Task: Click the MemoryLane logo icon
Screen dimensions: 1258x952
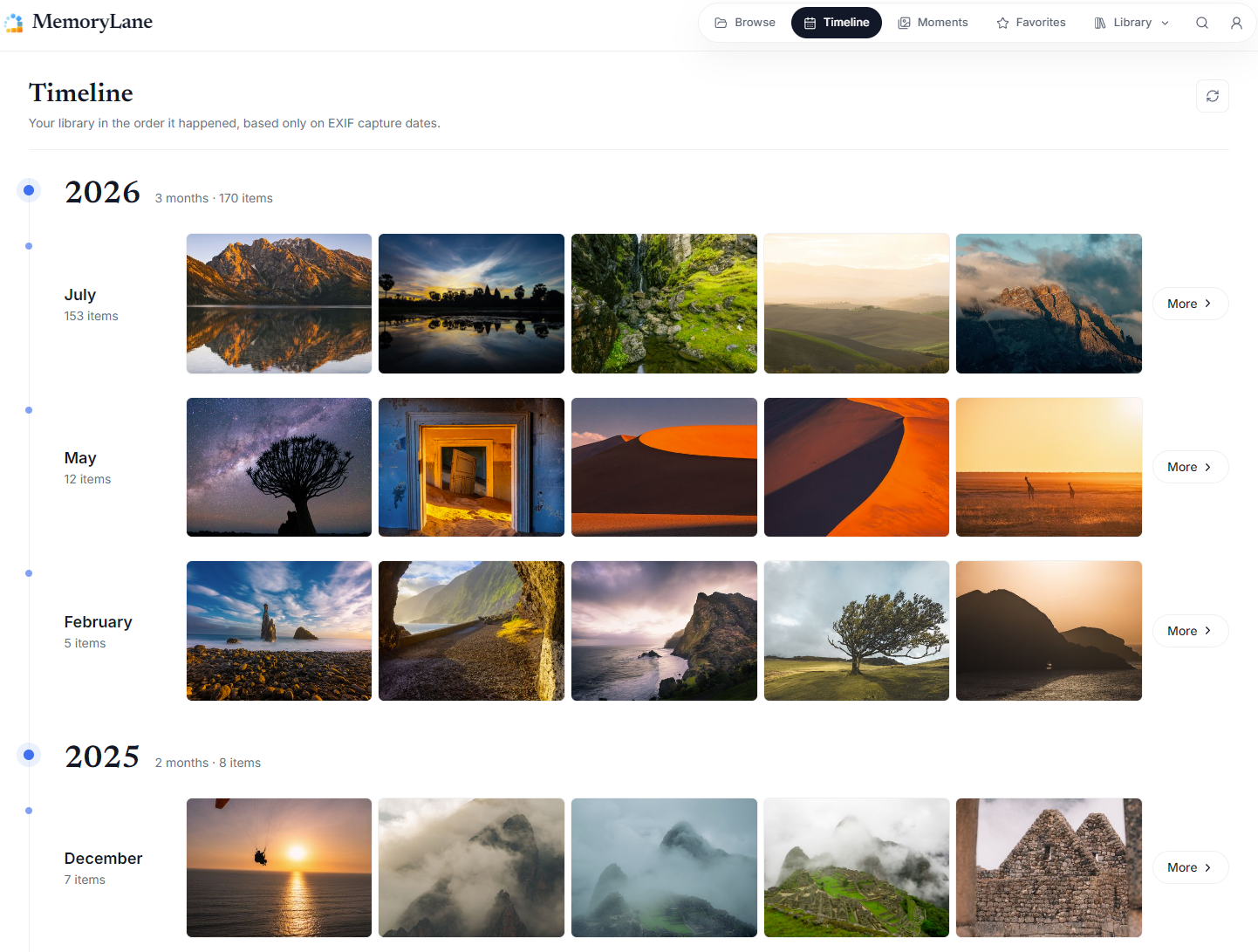Action: click(13, 23)
